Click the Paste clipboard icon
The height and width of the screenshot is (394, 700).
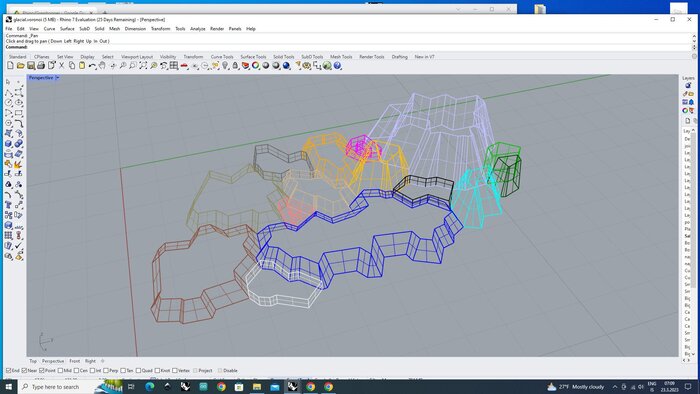pos(82,66)
